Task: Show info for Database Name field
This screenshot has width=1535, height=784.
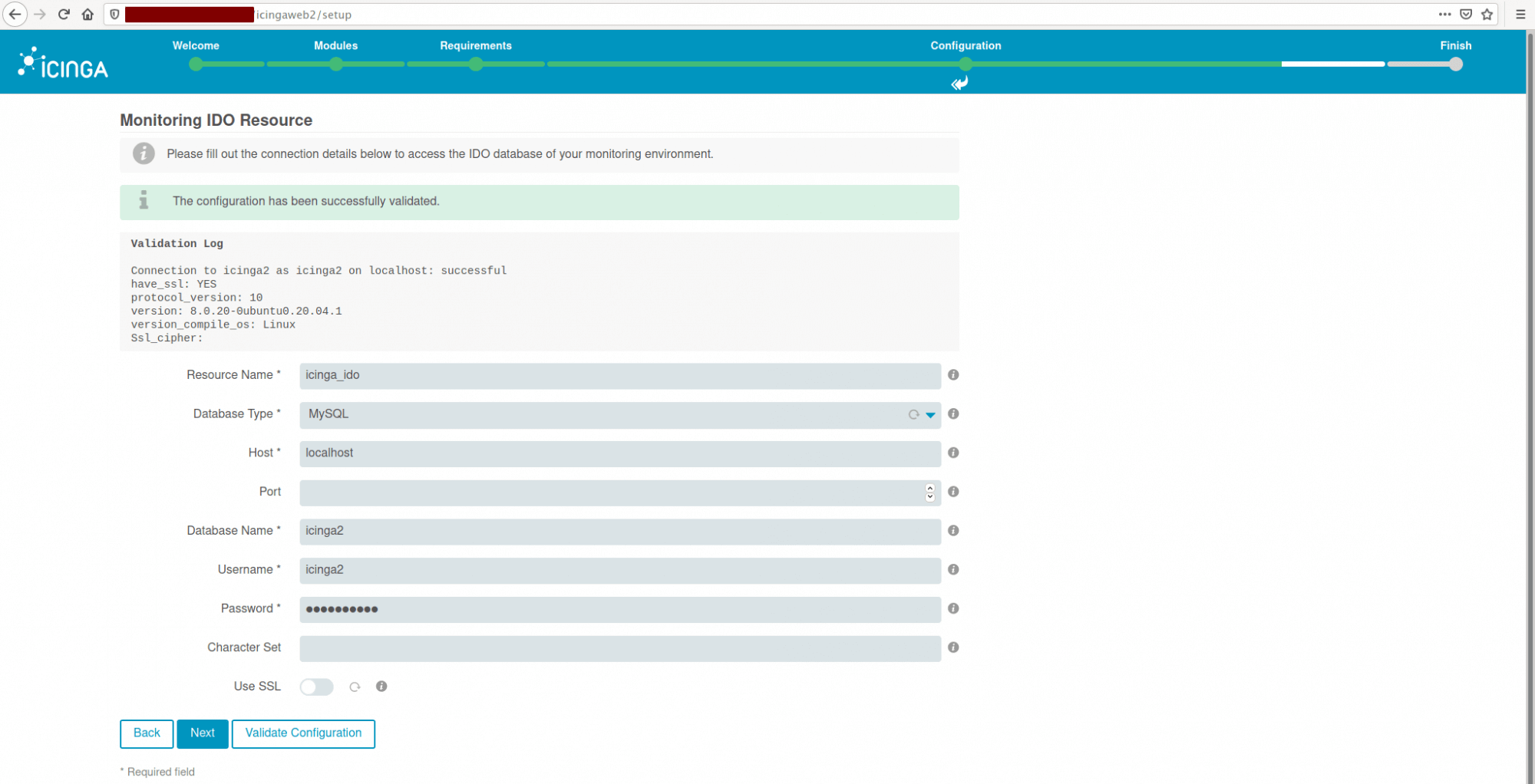Action: [953, 531]
